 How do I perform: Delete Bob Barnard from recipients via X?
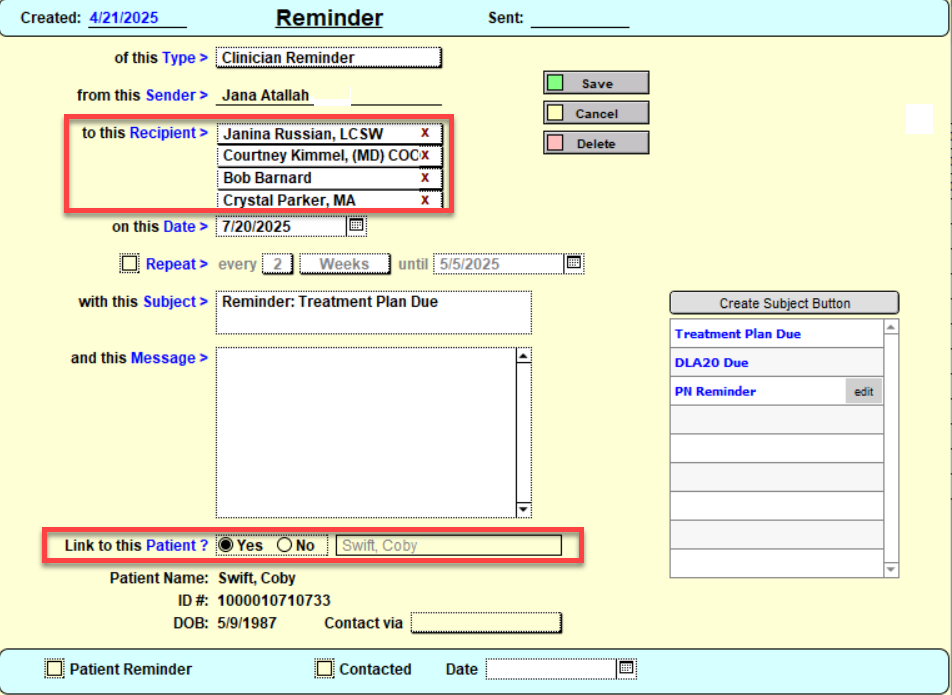coord(425,178)
